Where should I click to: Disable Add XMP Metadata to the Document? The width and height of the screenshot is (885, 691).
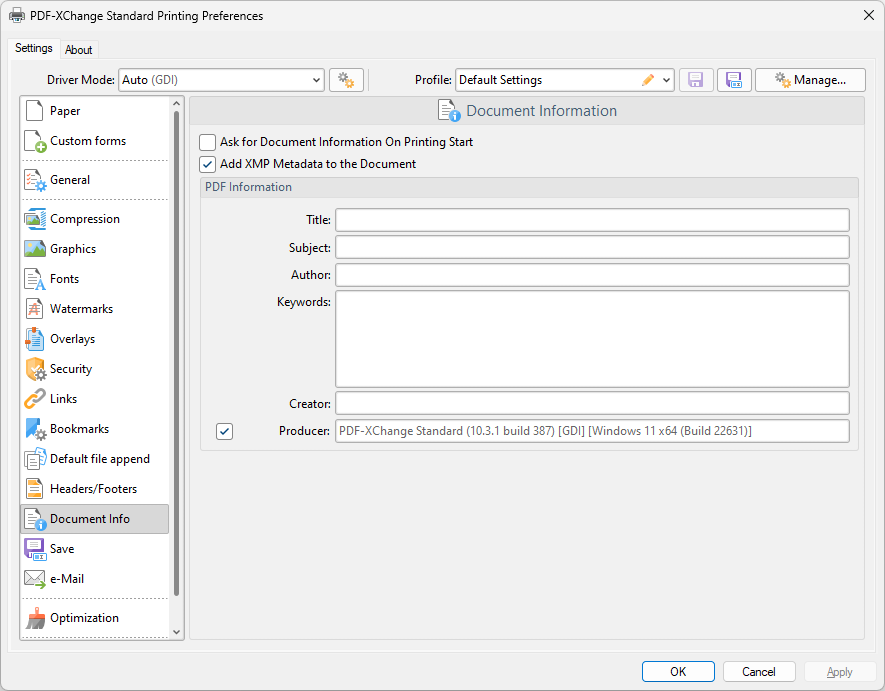[207, 164]
